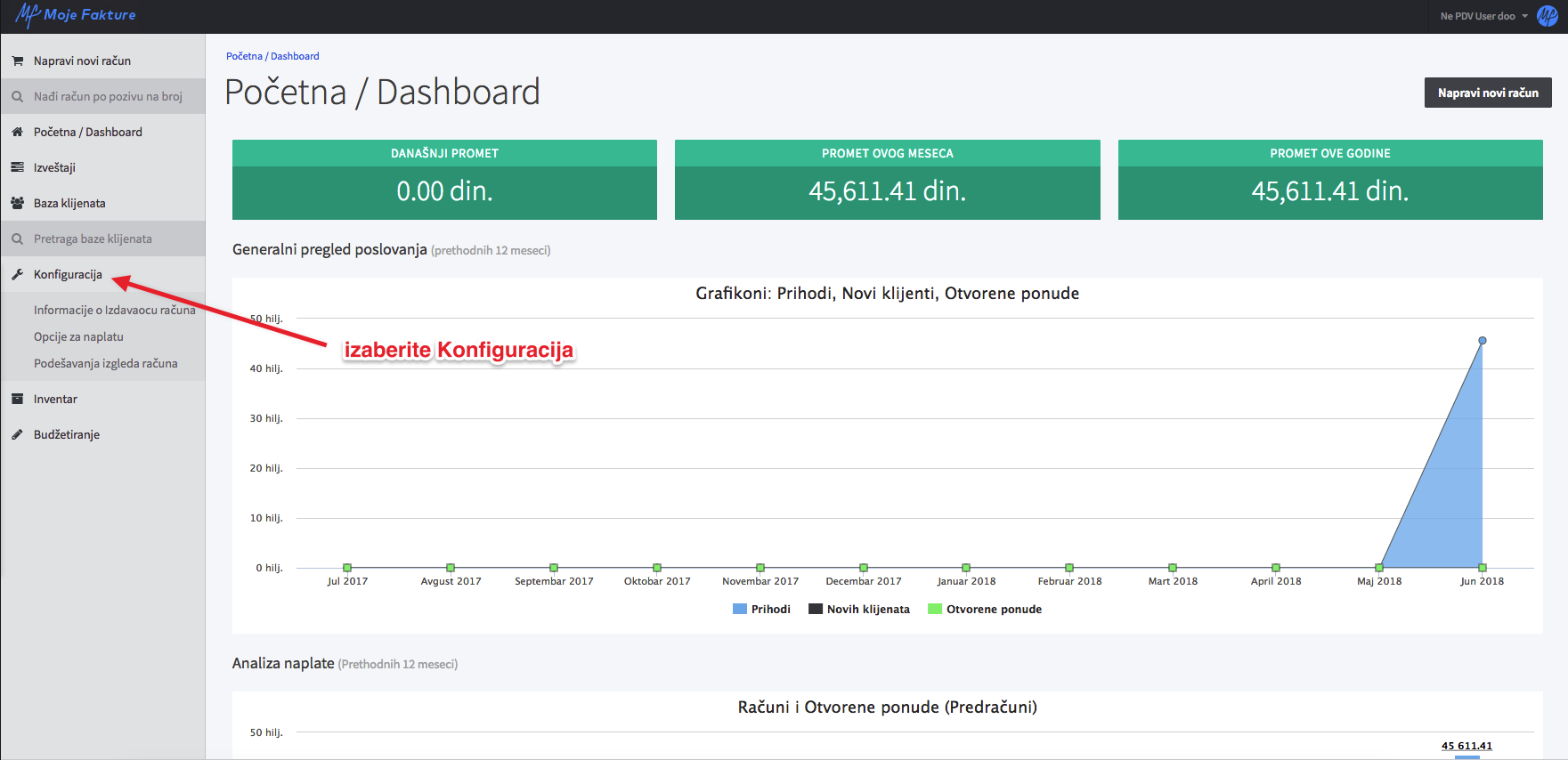
Task: Click the Budžetiranje pencil icon
Action: pos(17,434)
